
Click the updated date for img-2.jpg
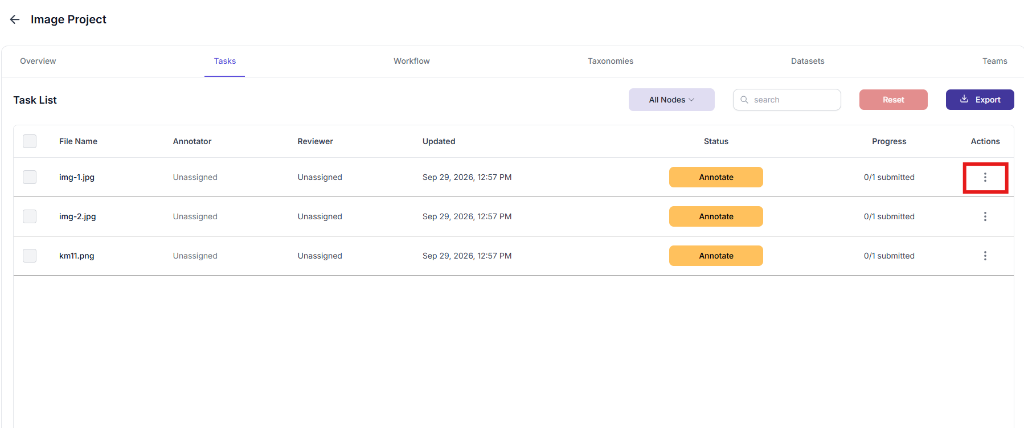coord(466,216)
